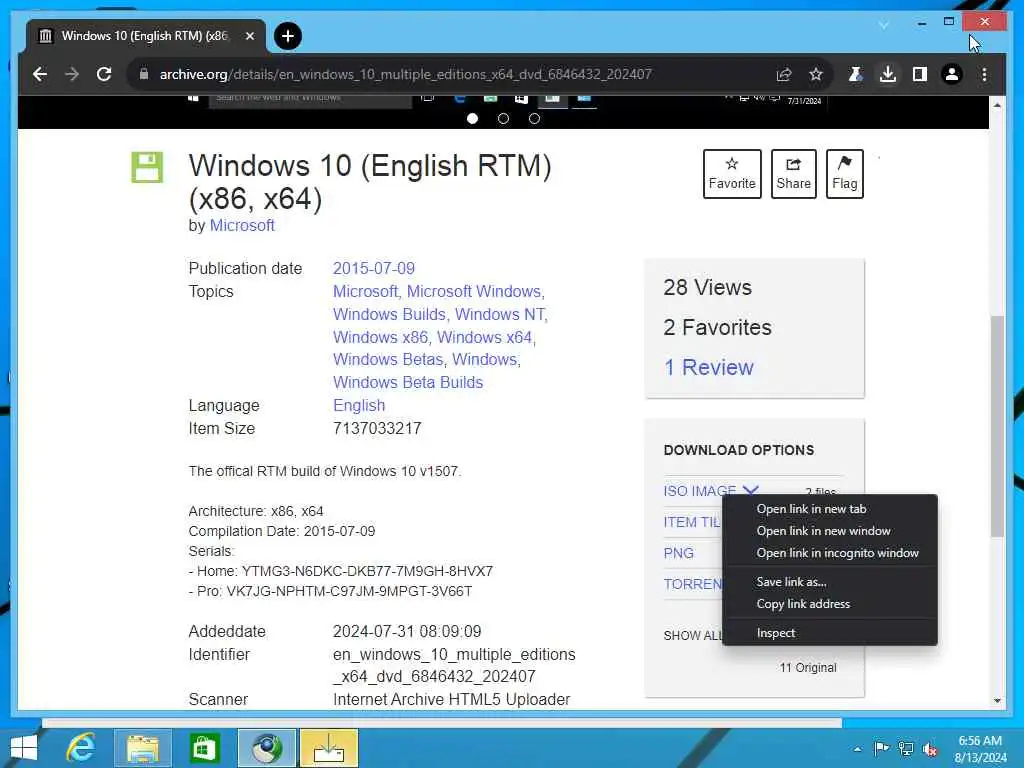Select the Windows 10 (English RTM) browser tab
This screenshot has width=1024, height=768.
[x=146, y=36]
